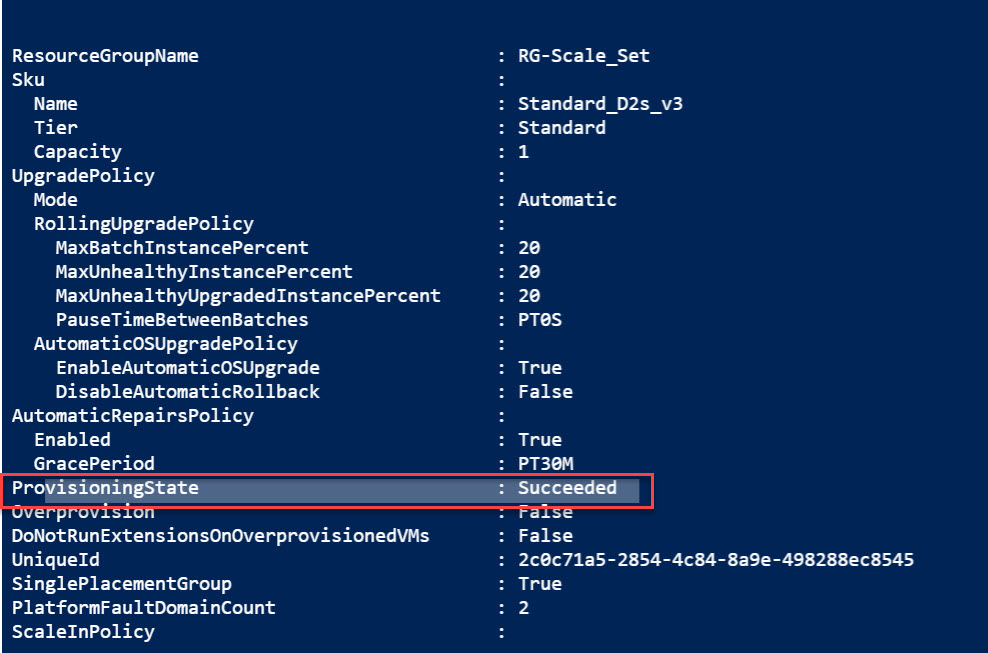Click the highlighted Succeeded provisioning state value
Image resolution: width=988 pixels, height=653 pixels.
tap(567, 488)
